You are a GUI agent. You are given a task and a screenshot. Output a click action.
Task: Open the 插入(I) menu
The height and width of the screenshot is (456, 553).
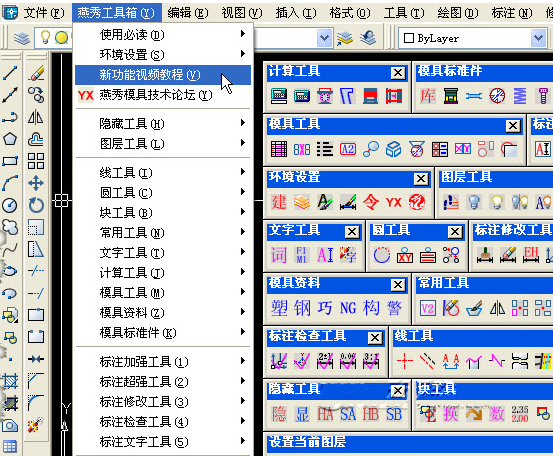coord(296,13)
